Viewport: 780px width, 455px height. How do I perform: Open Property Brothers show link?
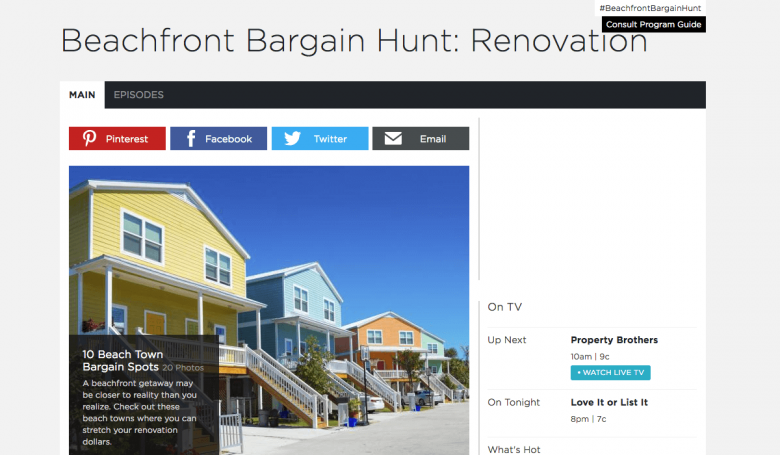[614, 340]
